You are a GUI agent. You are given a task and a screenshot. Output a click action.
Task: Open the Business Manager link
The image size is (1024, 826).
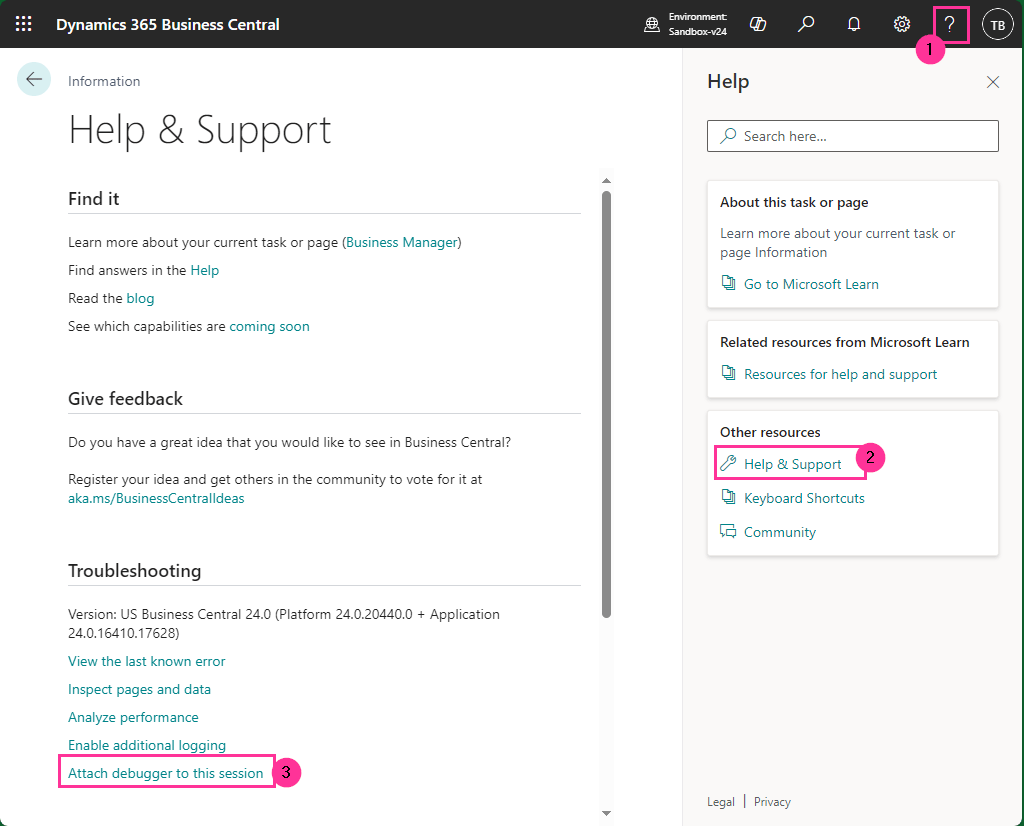pos(401,241)
